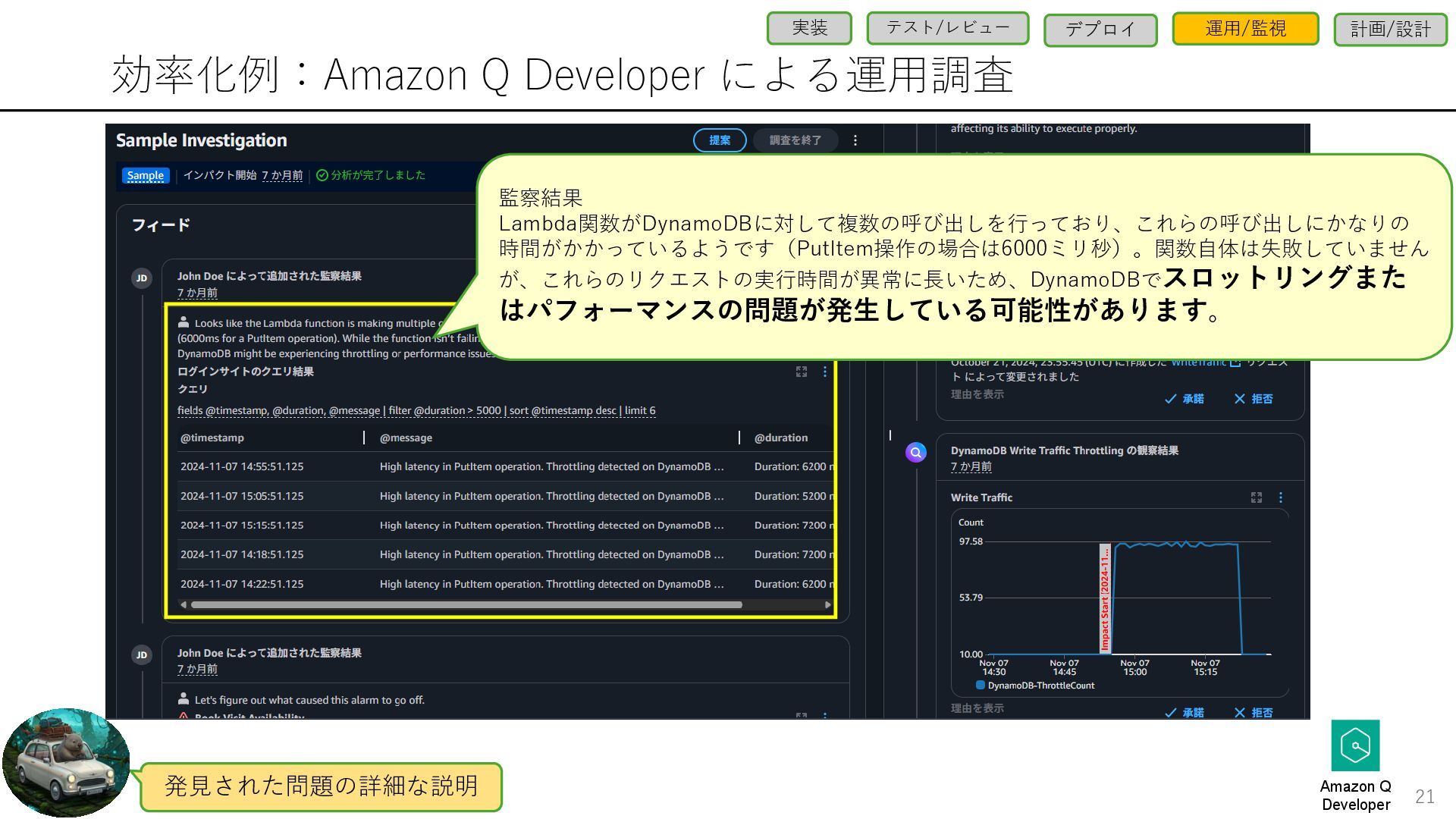Screen dimensions: 1456x819
Task: Click 承諾 under the Write Traffic chart
Action: [1185, 713]
